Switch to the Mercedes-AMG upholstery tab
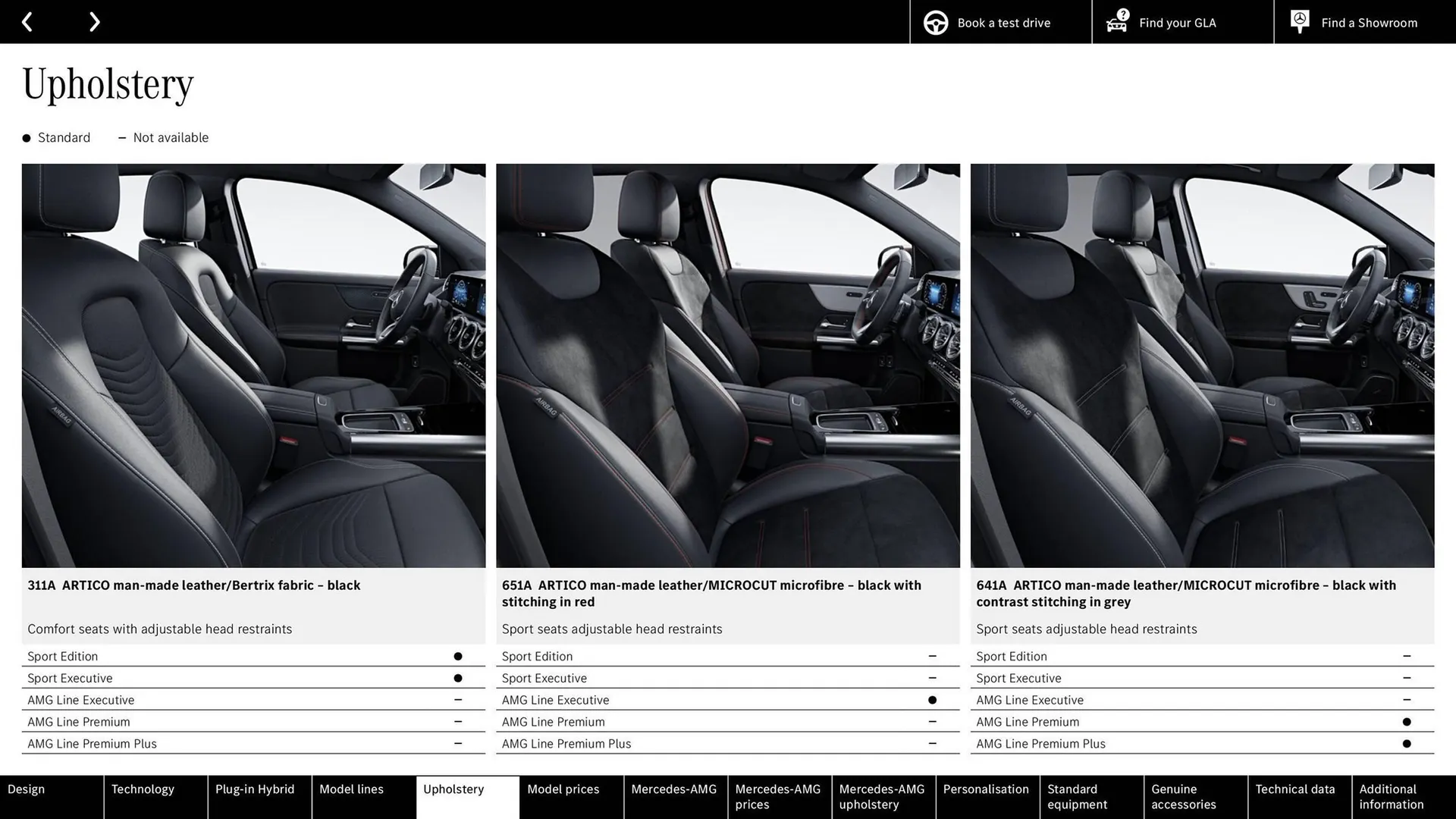This screenshot has width=1456, height=819. point(882,796)
